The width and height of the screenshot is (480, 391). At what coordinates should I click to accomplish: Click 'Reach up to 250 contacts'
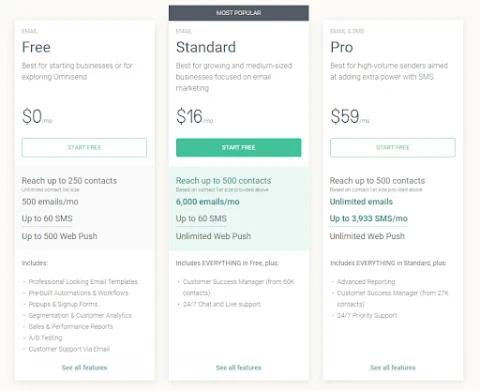point(69,181)
